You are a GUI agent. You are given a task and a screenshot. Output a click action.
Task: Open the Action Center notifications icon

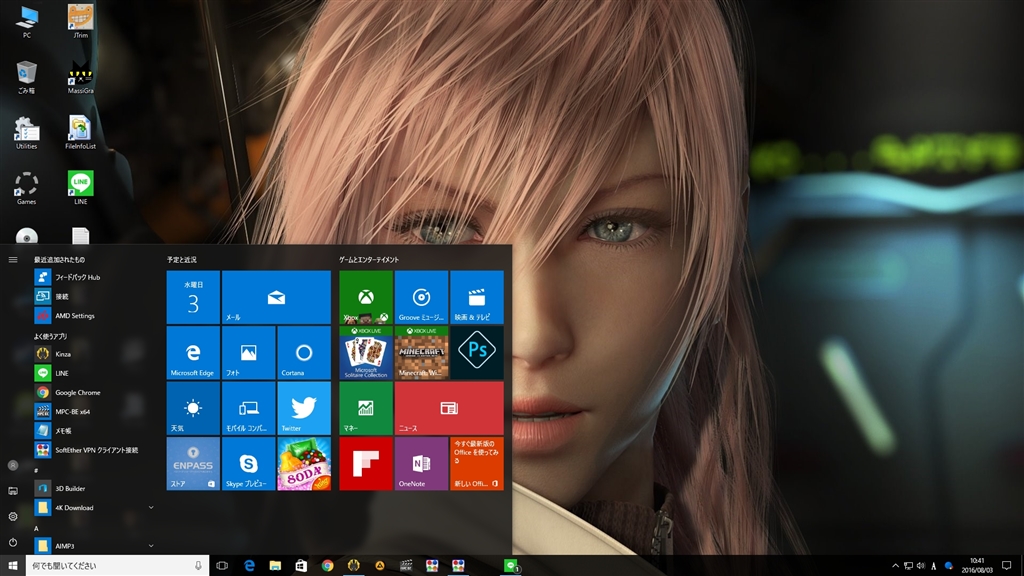pyautogui.click(x=1006, y=566)
